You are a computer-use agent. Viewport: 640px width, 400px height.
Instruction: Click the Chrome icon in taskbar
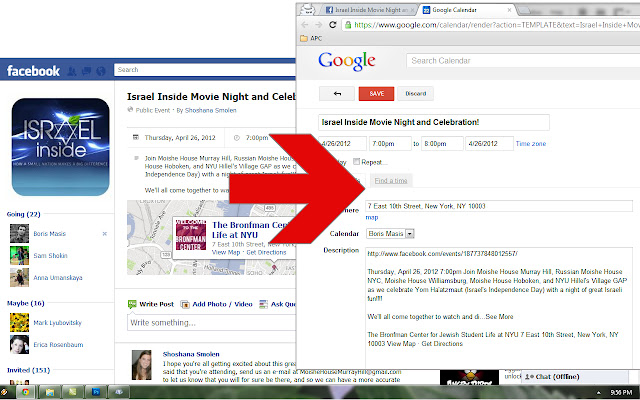tap(25, 392)
